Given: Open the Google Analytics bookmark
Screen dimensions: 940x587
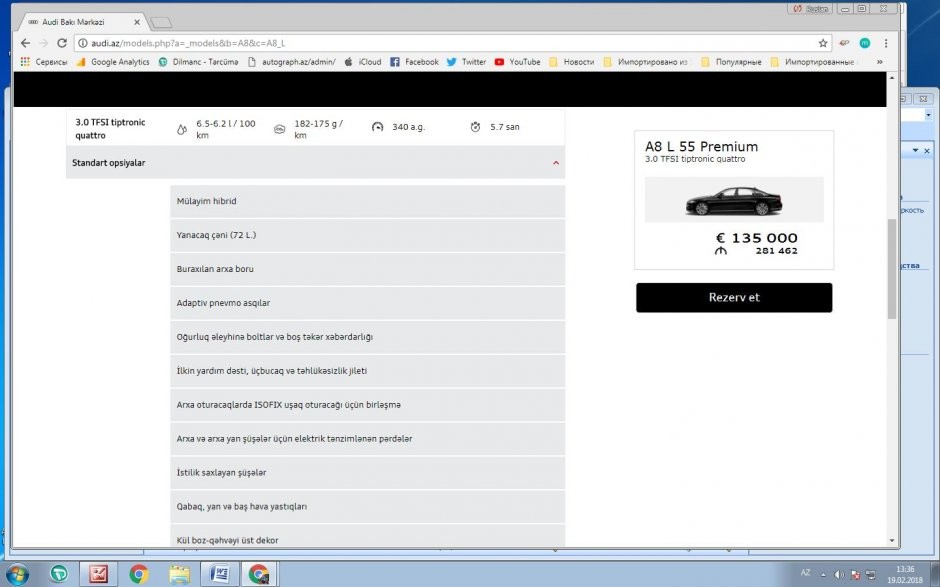Looking at the screenshot, I should [x=112, y=62].
